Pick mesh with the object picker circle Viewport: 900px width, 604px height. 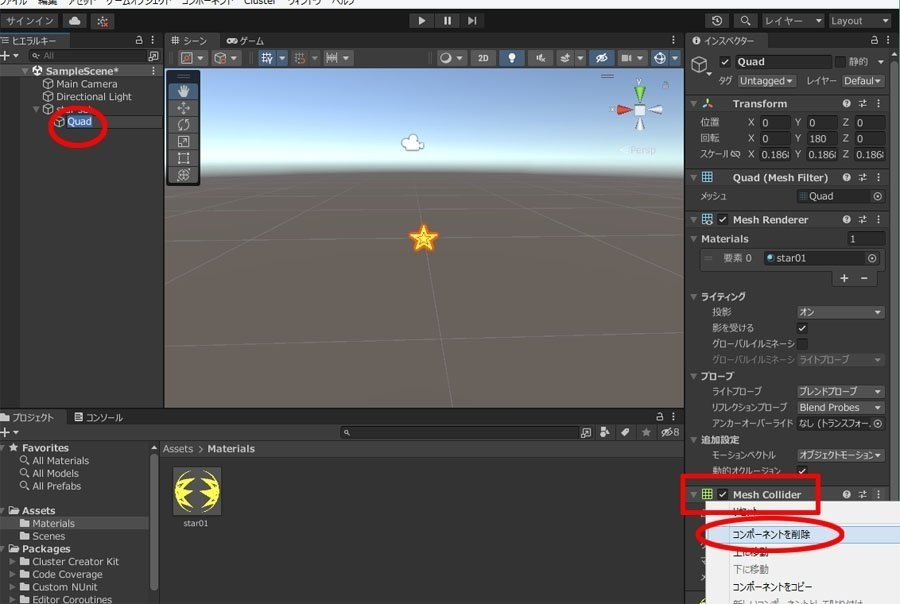877,196
